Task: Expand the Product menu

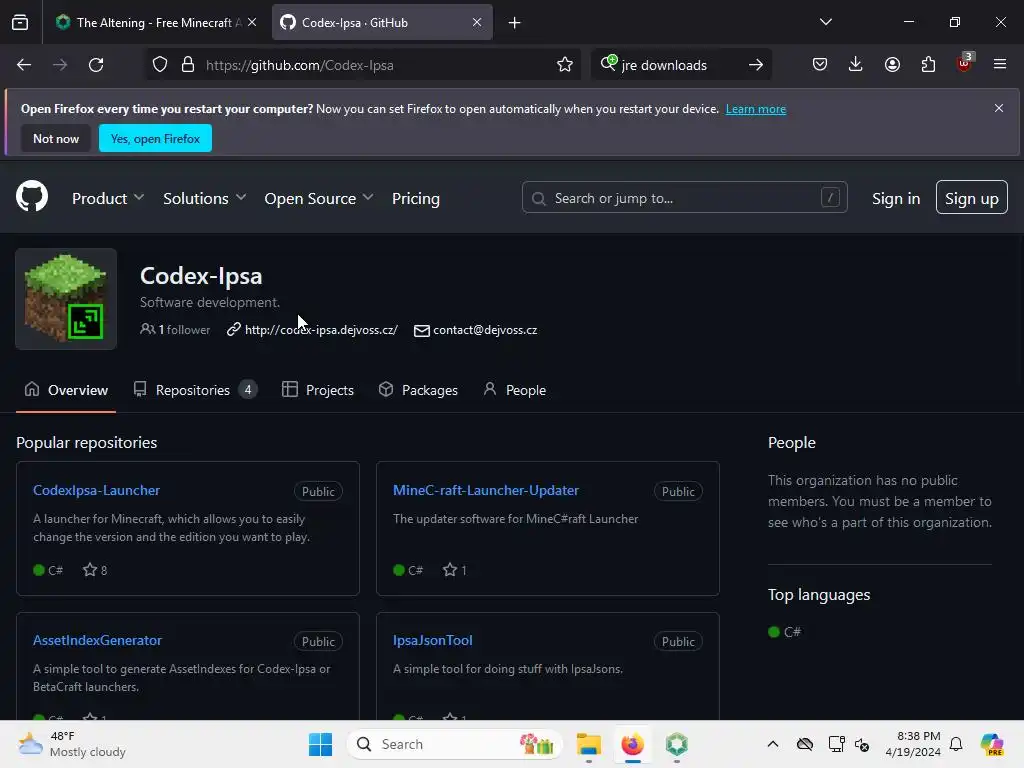Action: coord(108,199)
